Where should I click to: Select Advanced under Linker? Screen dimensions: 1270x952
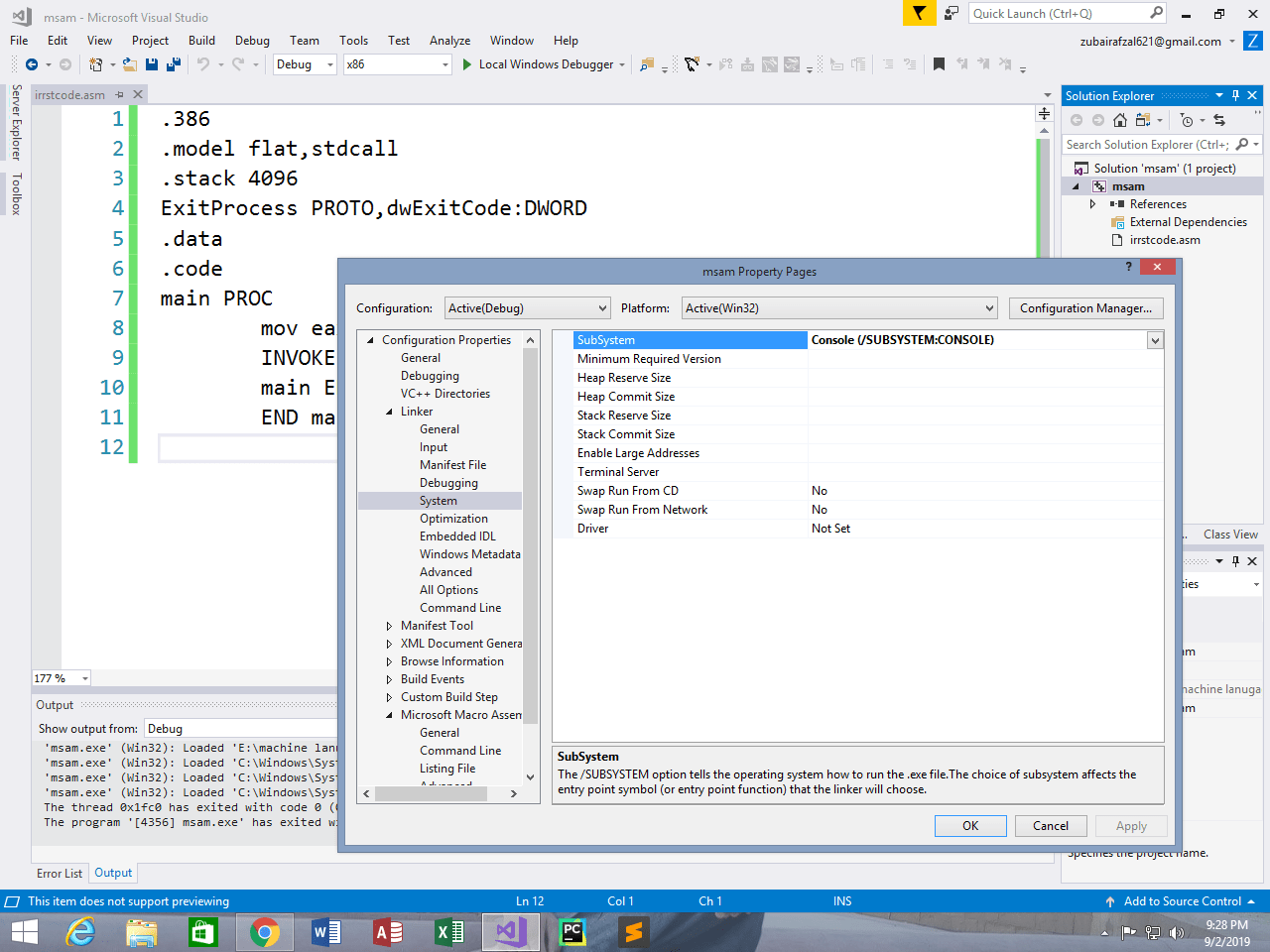(x=445, y=572)
